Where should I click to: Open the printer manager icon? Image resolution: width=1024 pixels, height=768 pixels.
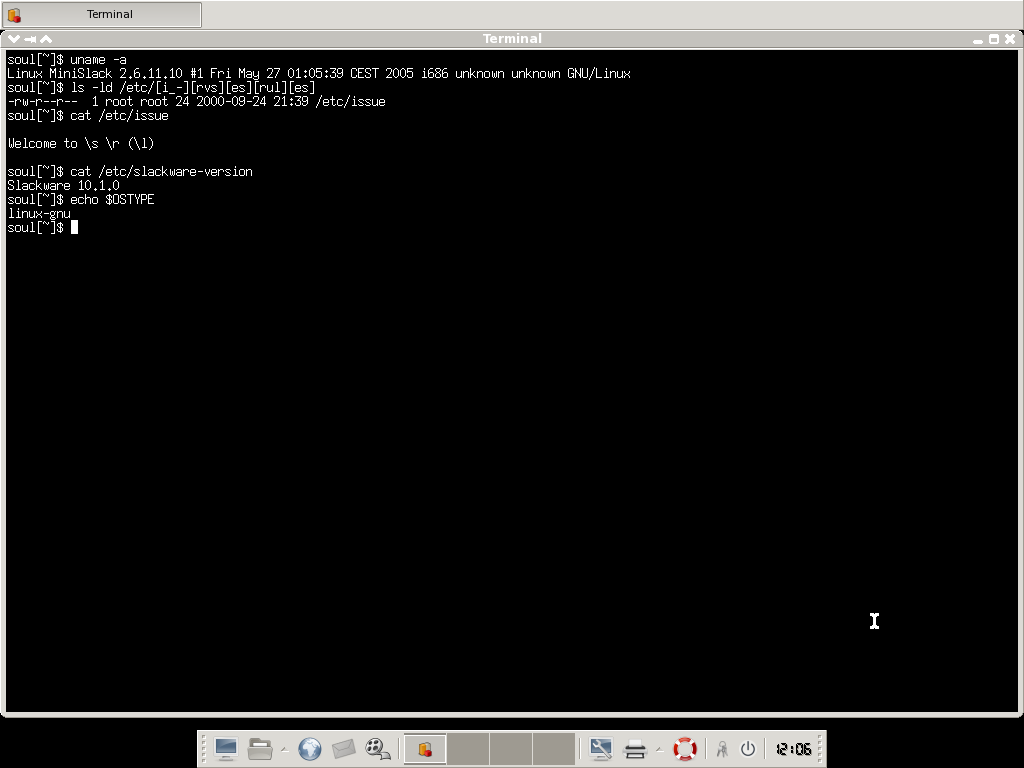tap(635, 749)
